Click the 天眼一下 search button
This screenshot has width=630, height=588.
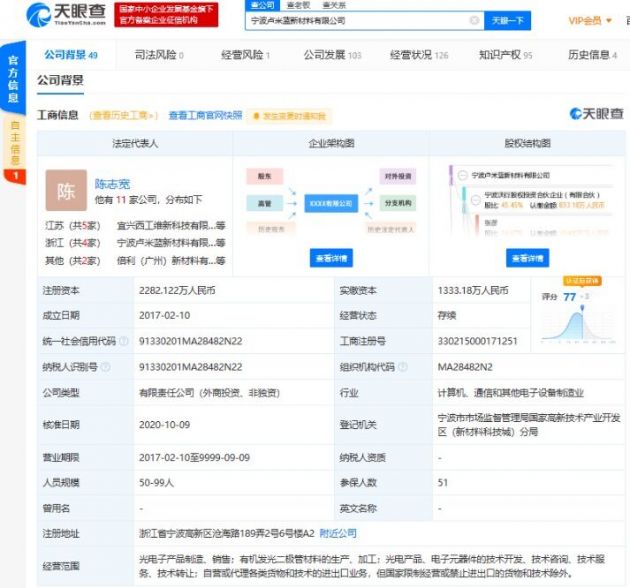[507, 20]
